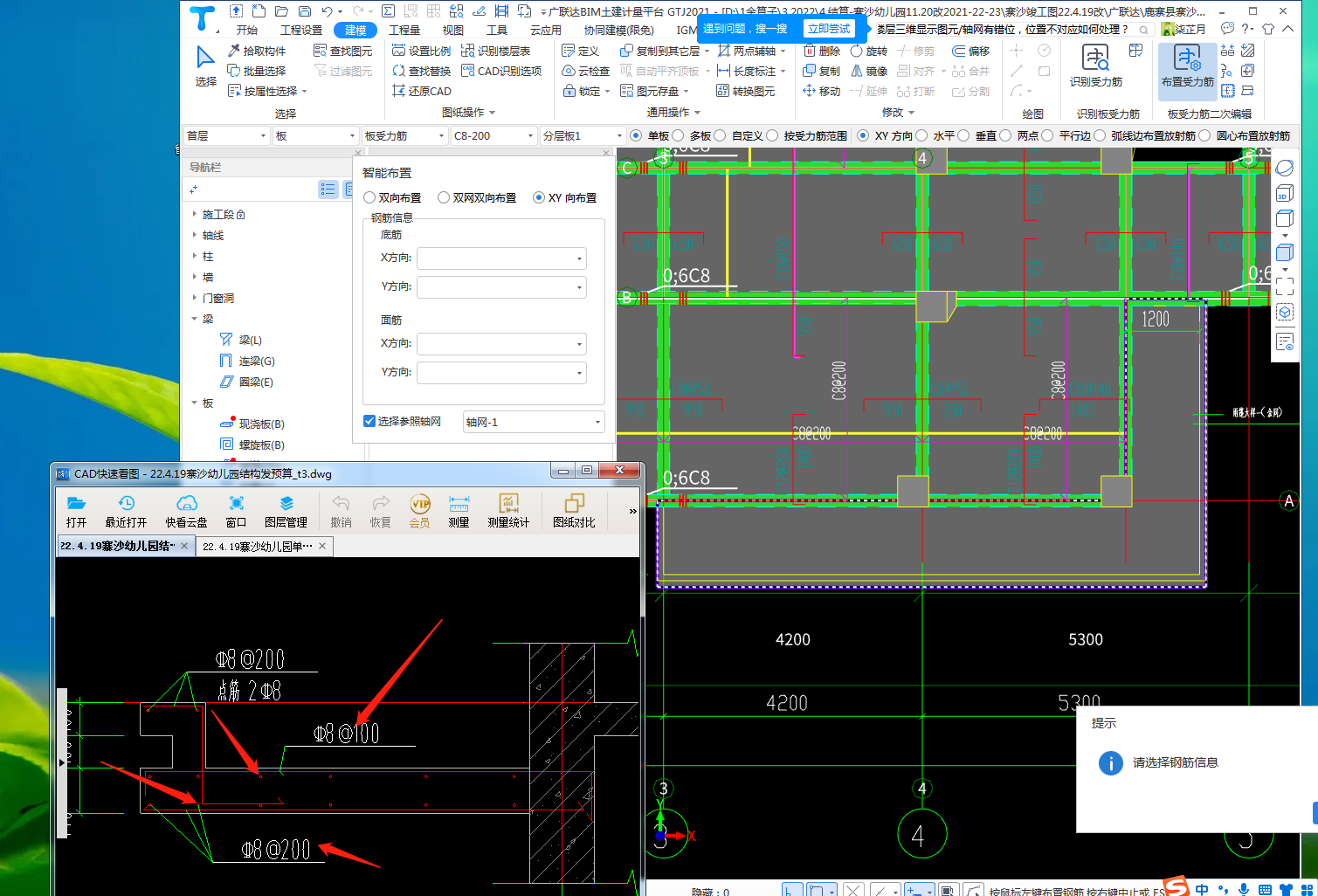Open the 分层板1 layer dropdown
This screenshot has width=1318, height=896.
(x=583, y=135)
